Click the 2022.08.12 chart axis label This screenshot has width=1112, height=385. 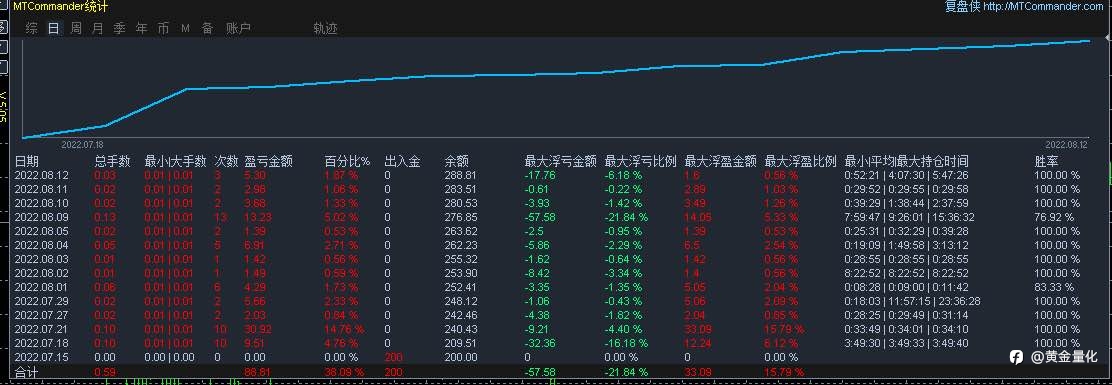click(x=1066, y=144)
